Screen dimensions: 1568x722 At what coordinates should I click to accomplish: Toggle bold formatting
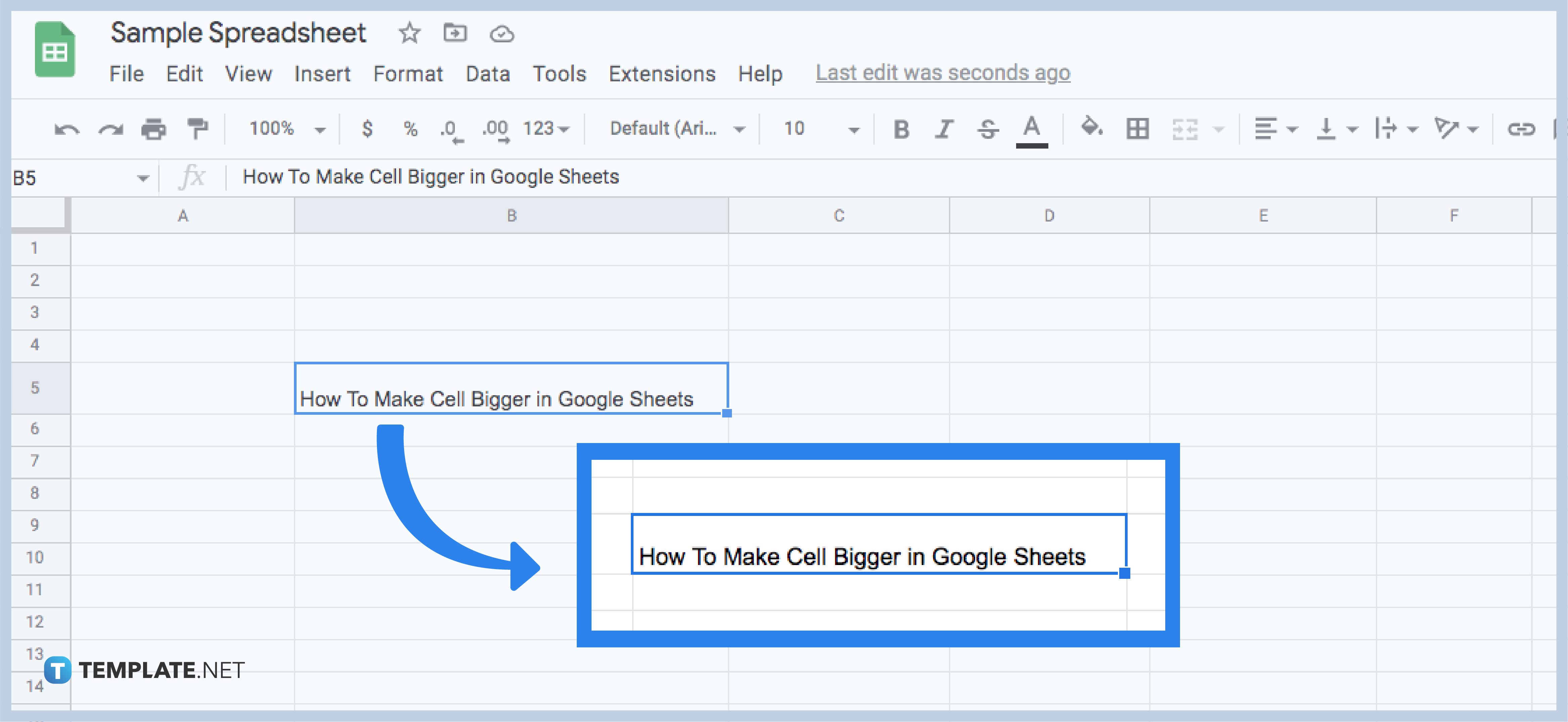point(901,128)
